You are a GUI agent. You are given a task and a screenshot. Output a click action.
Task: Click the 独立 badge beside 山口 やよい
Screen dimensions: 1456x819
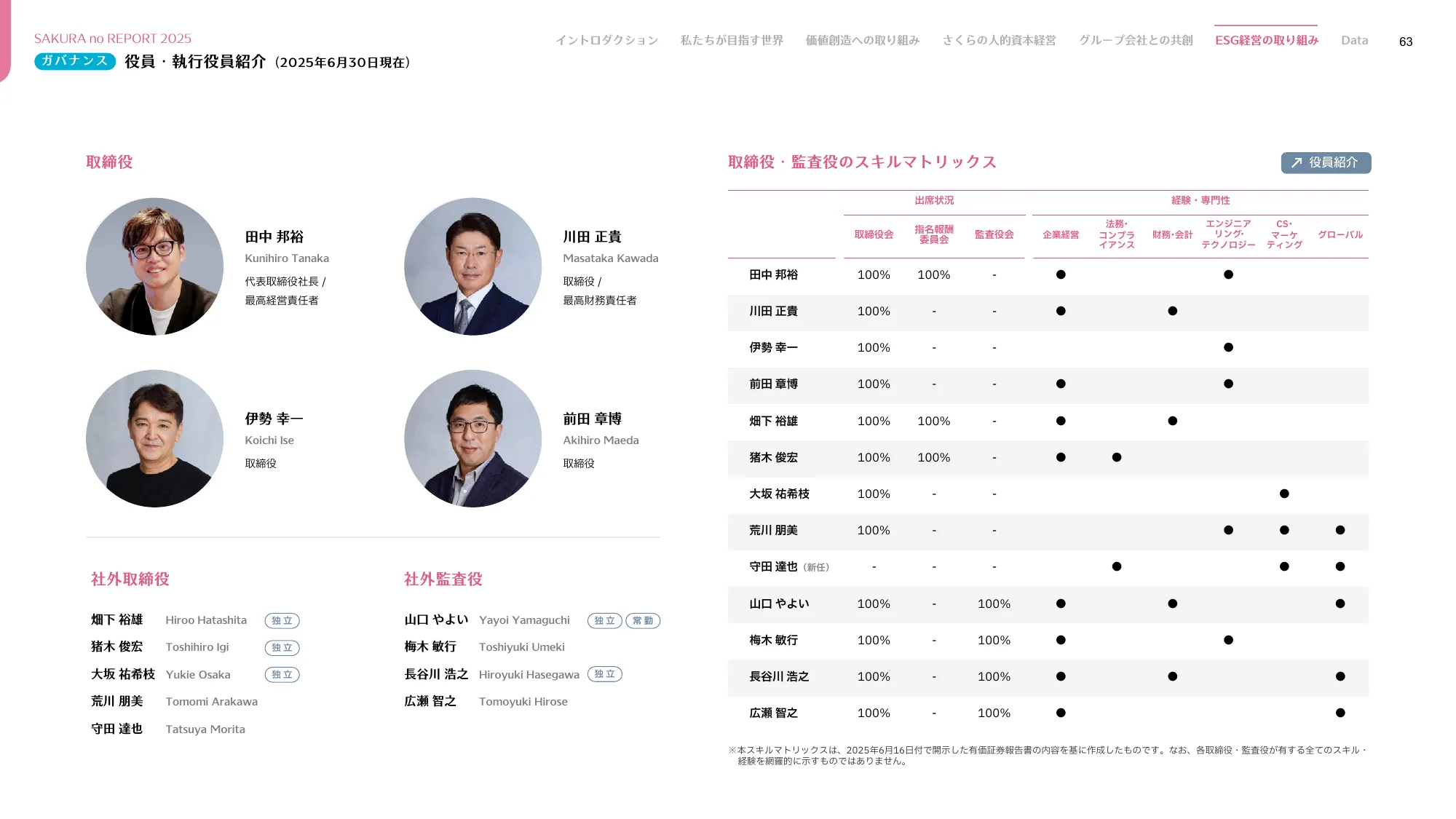[604, 620]
